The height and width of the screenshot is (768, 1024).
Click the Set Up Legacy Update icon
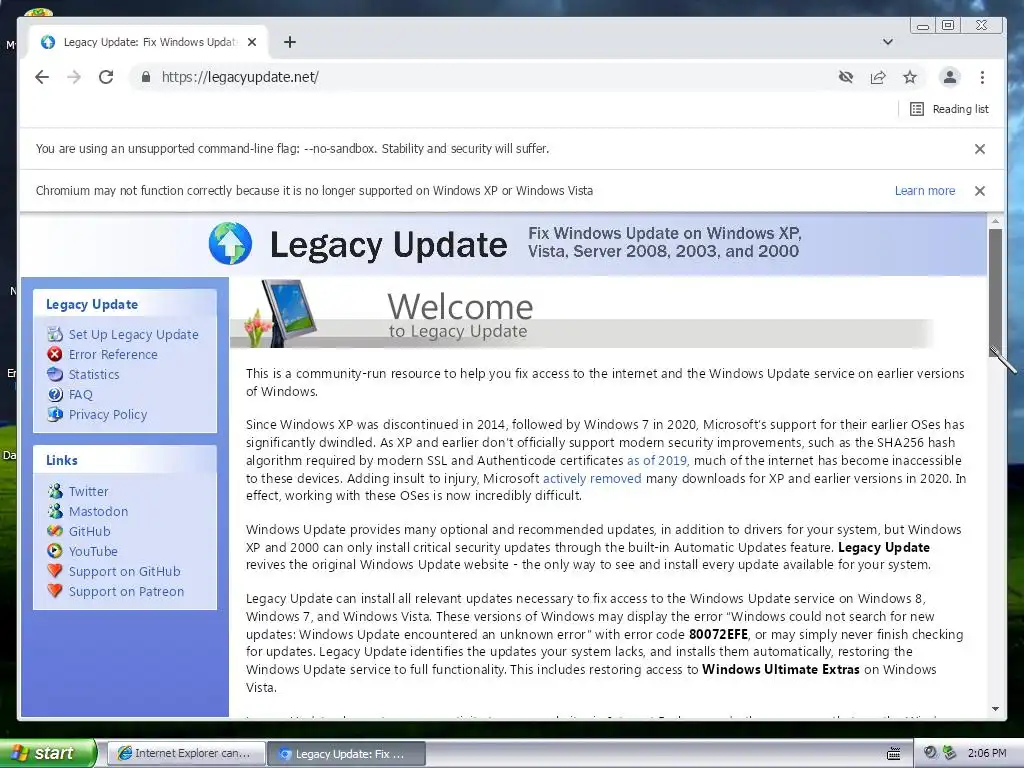pyautogui.click(x=55, y=334)
